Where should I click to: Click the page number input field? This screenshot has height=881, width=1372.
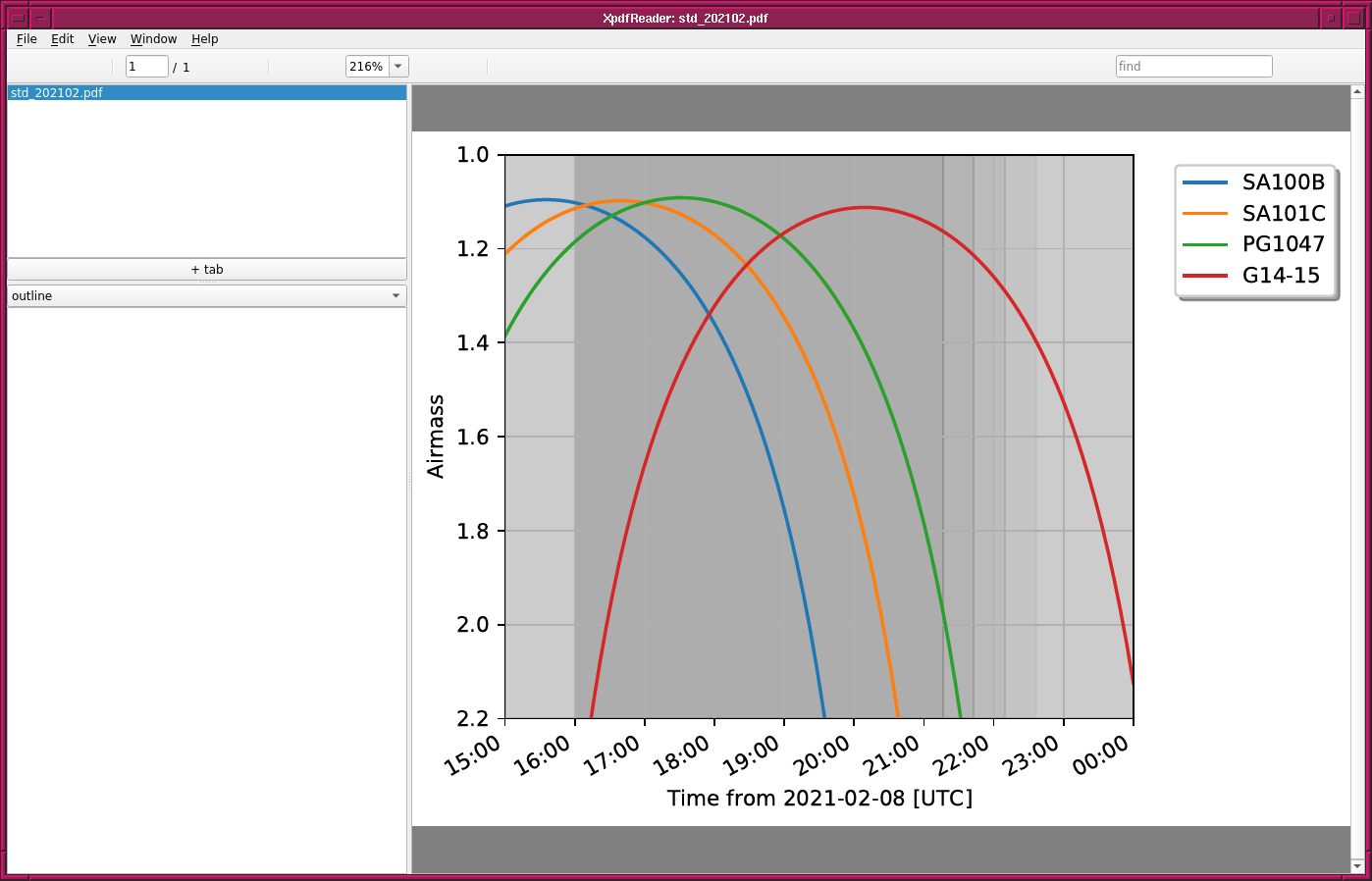[146, 67]
